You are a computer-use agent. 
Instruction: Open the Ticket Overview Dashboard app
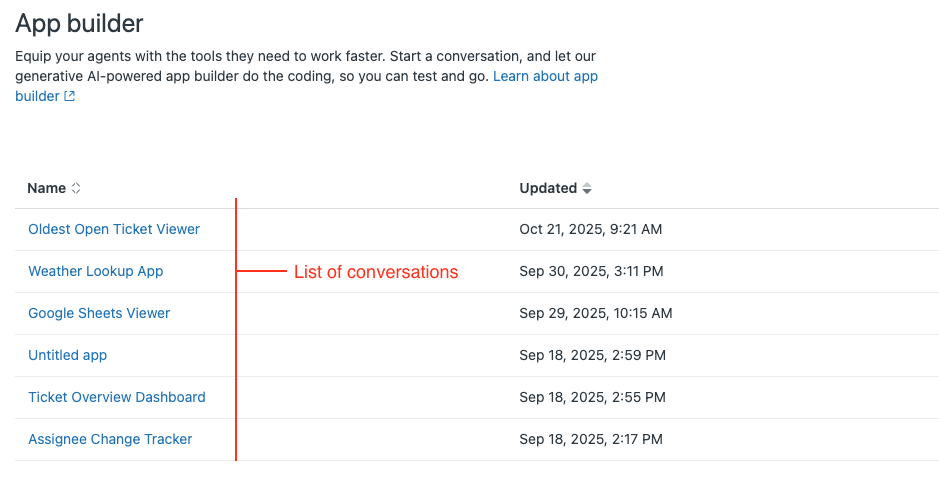pos(117,397)
